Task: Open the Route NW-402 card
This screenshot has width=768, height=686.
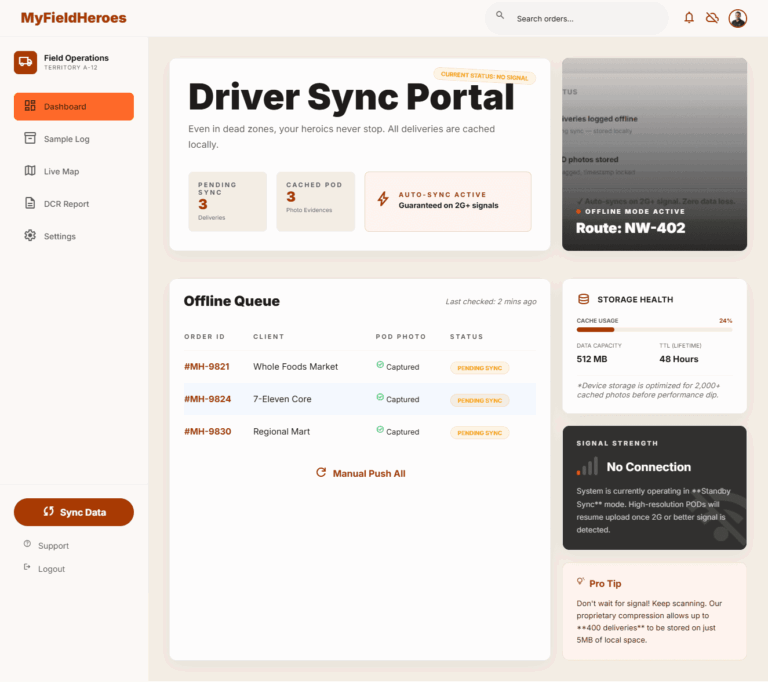Action: coord(654,154)
